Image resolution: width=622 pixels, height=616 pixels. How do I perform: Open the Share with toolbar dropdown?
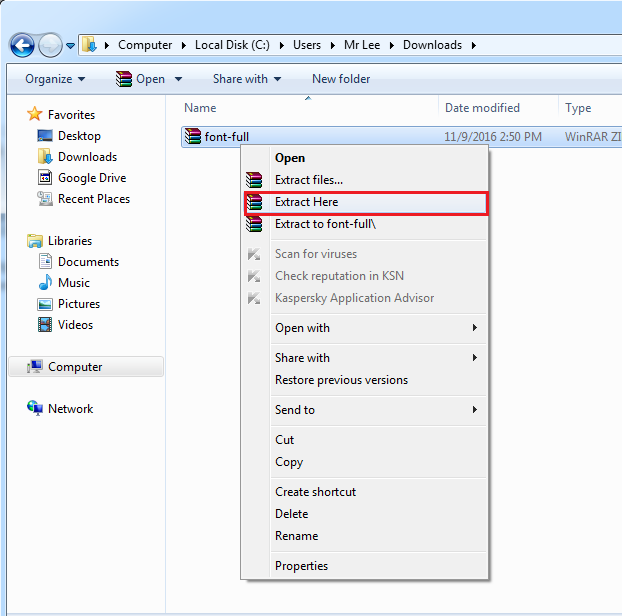[x=246, y=79]
